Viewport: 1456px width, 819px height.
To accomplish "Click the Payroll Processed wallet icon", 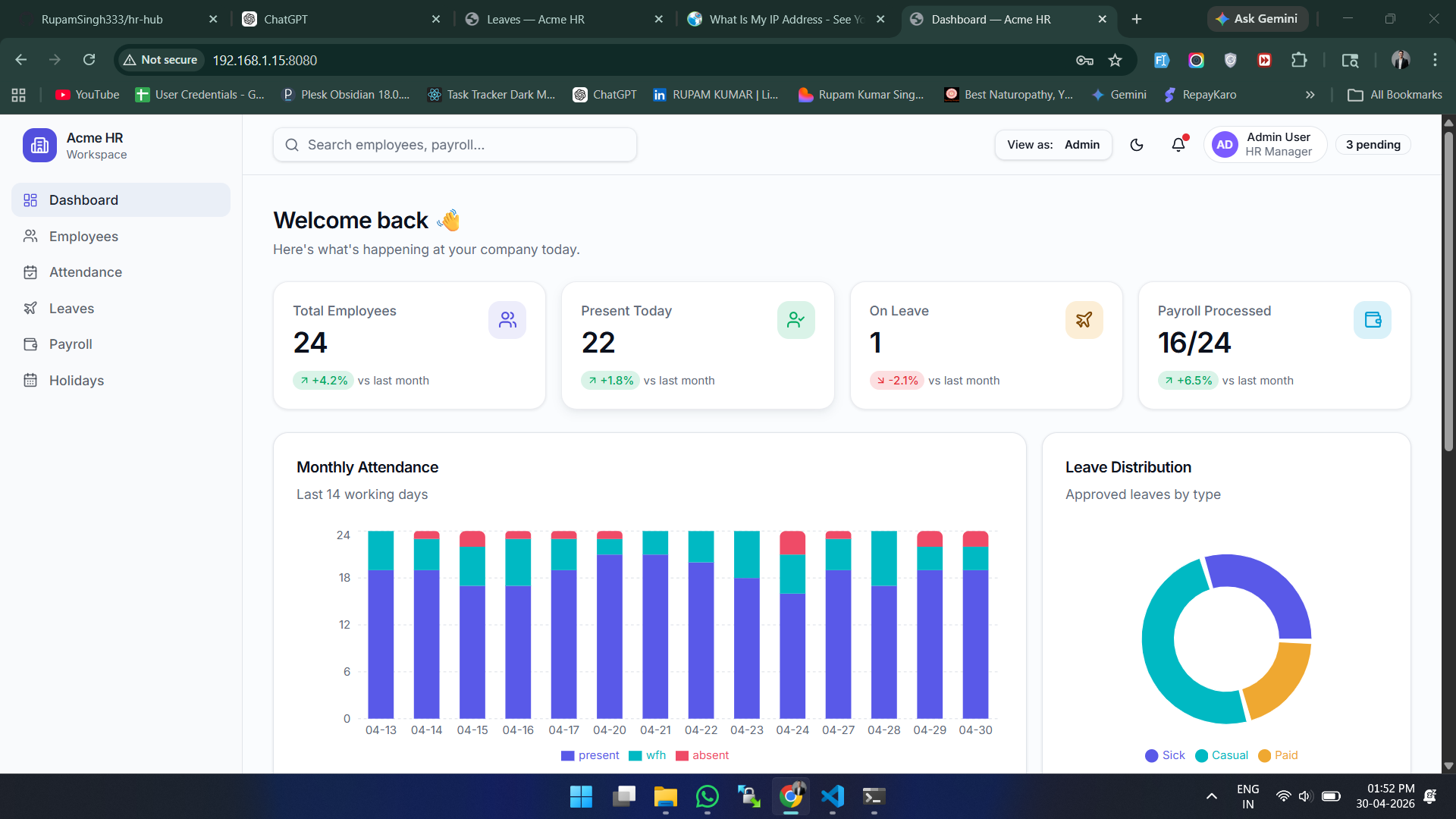I will tap(1372, 320).
